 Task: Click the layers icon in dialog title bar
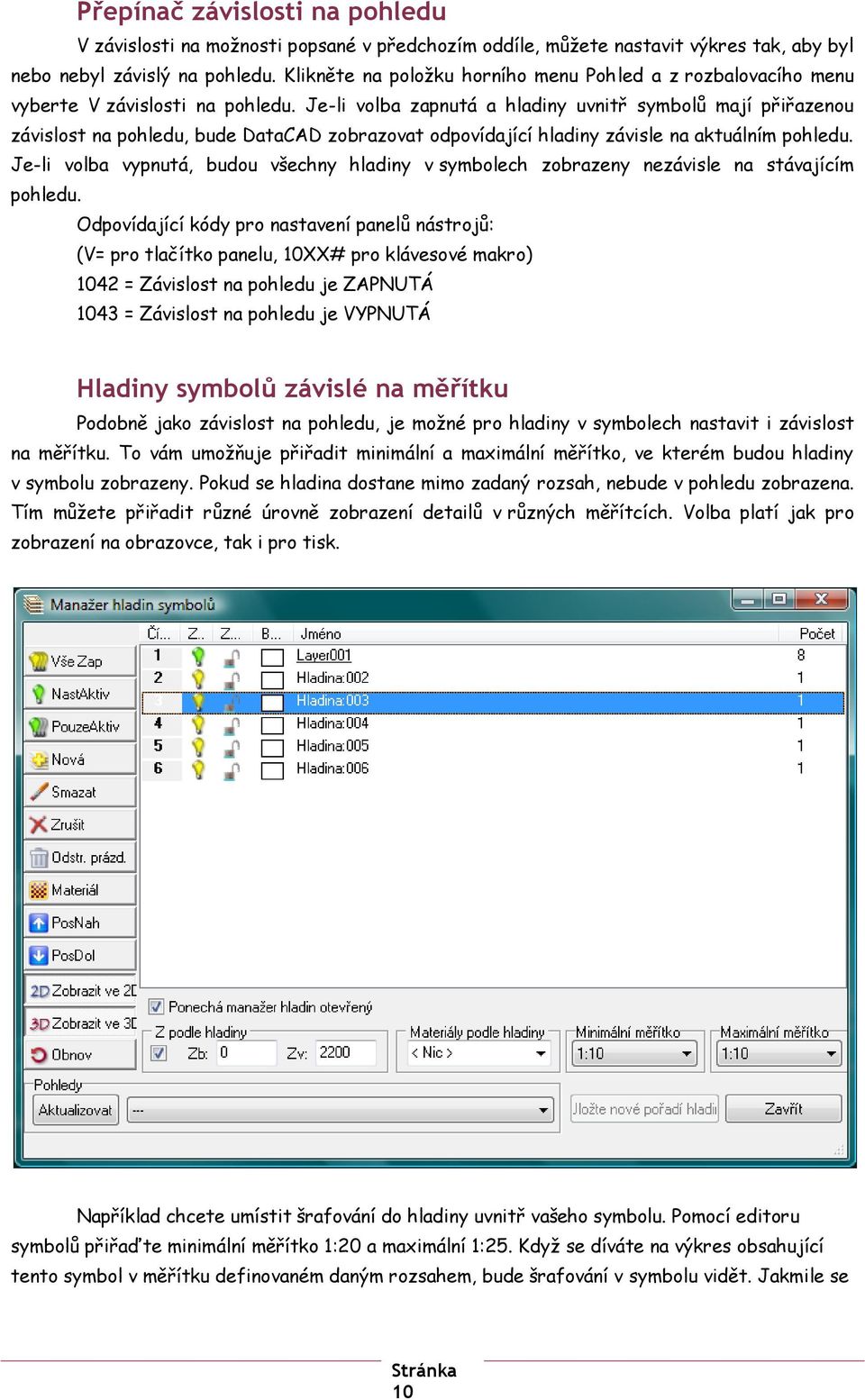(33, 604)
